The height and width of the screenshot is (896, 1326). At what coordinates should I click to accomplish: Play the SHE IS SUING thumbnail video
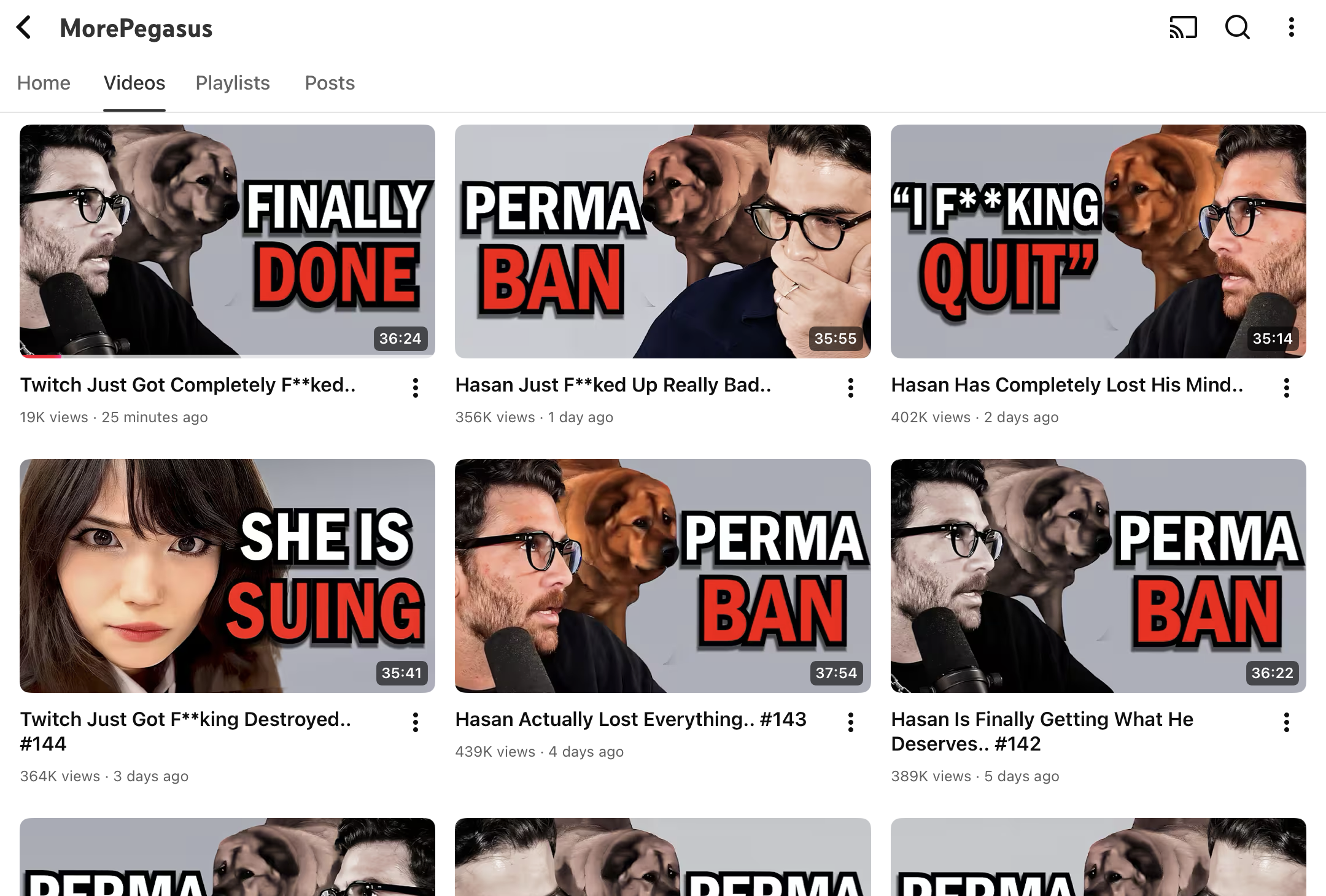[227, 575]
